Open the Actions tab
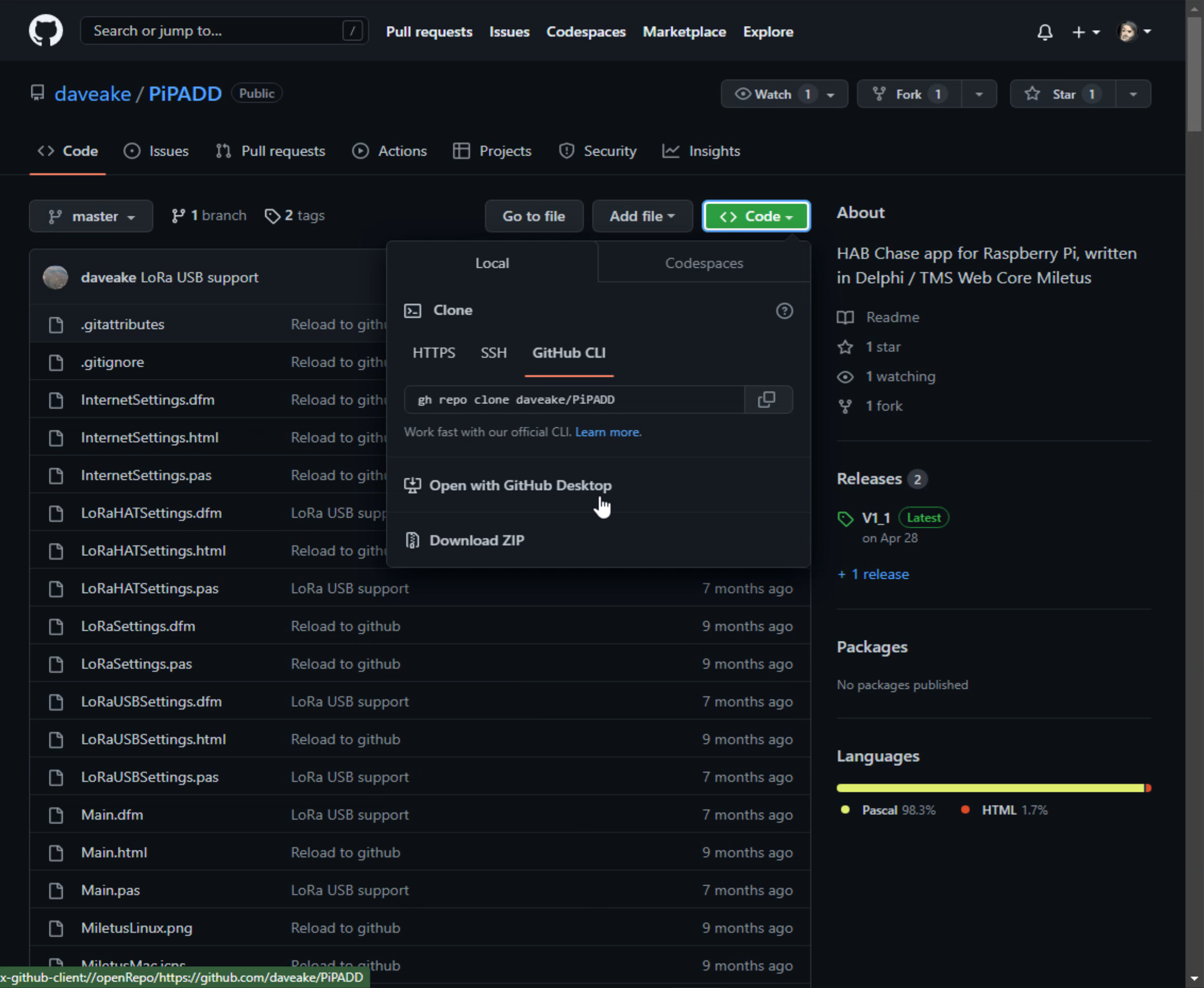The height and width of the screenshot is (988, 1204). (390, 151)
